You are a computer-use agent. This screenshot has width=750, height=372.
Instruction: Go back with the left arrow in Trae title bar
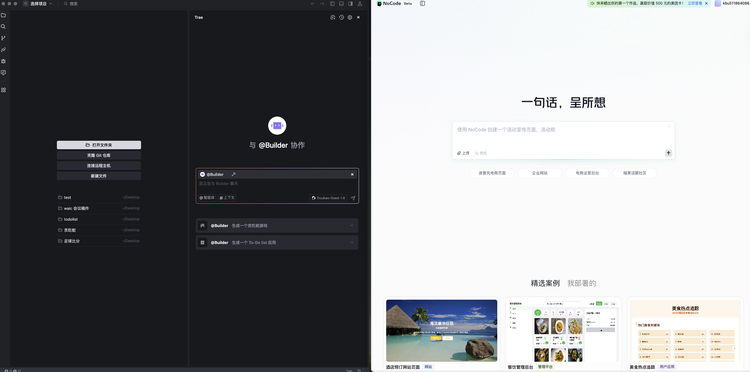pos(313,3)
